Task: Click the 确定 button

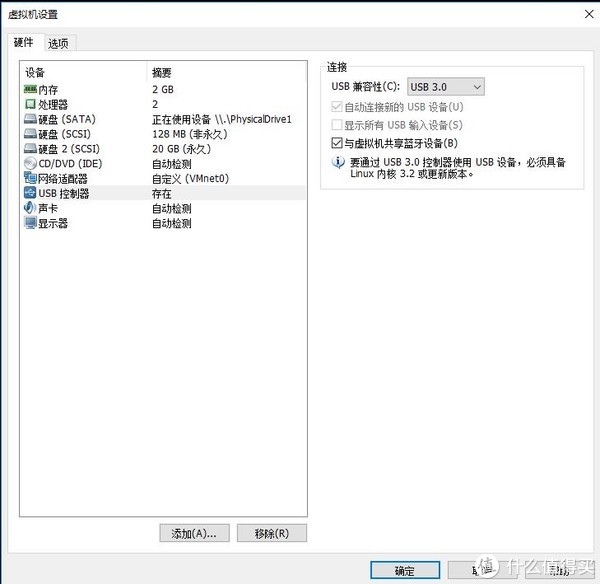Action: point(405,570)
